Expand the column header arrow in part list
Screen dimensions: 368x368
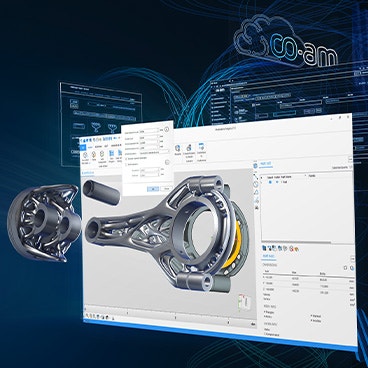[305, 175]
